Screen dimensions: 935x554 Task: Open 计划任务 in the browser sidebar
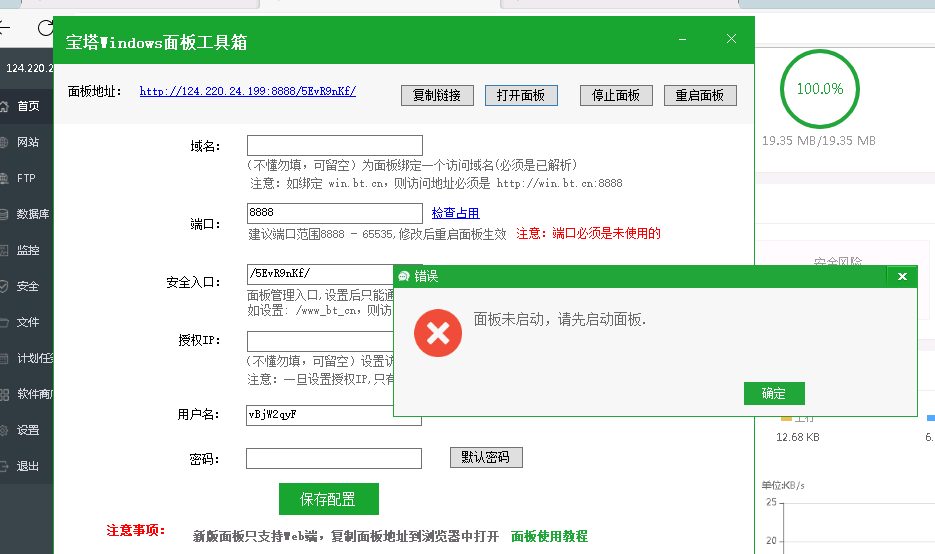(x=27, y=358)
